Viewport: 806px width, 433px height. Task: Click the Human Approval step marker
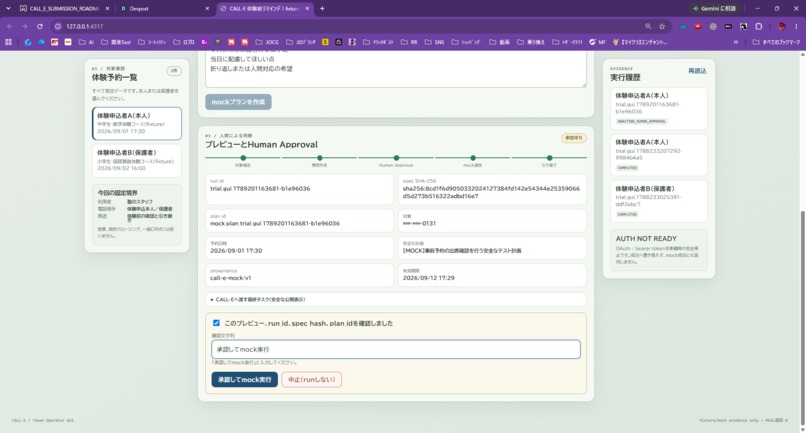(396, 158)
